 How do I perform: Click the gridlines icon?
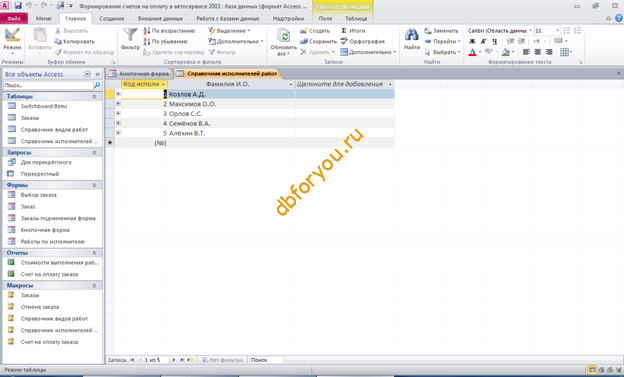564,52
